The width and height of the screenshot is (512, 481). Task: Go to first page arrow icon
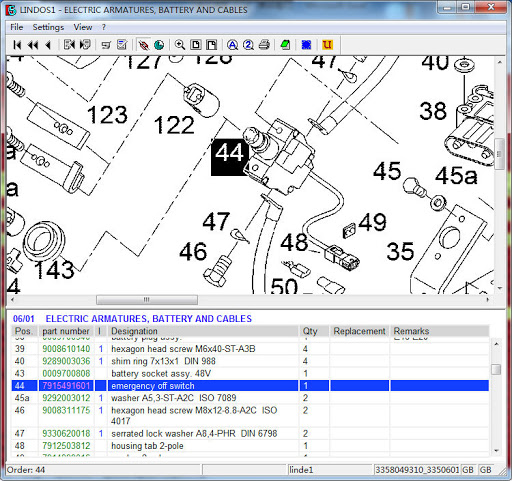tap(17, 45)
